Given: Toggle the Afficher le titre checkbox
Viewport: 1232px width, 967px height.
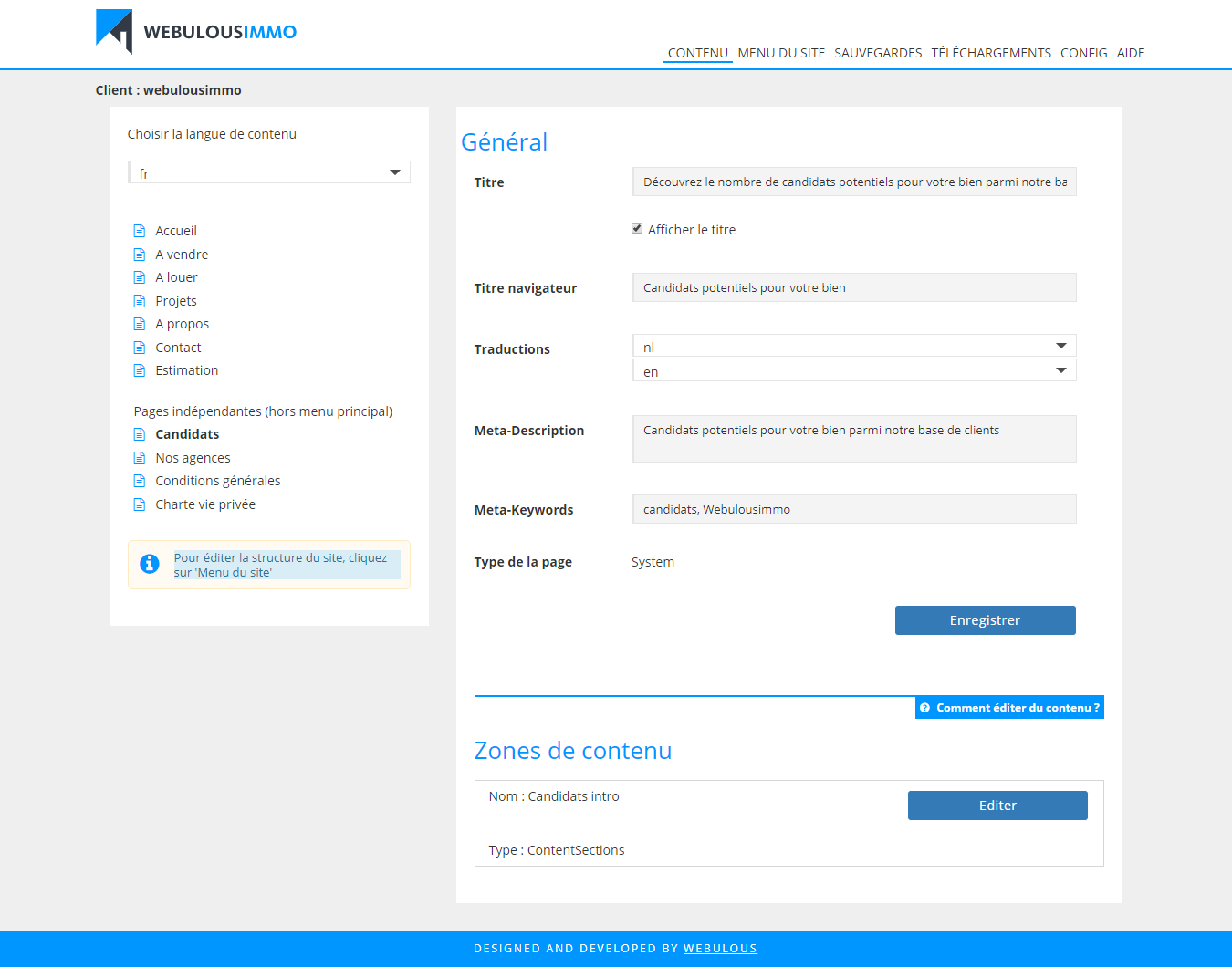Looking at the screenshot, I should coord(637,229).
